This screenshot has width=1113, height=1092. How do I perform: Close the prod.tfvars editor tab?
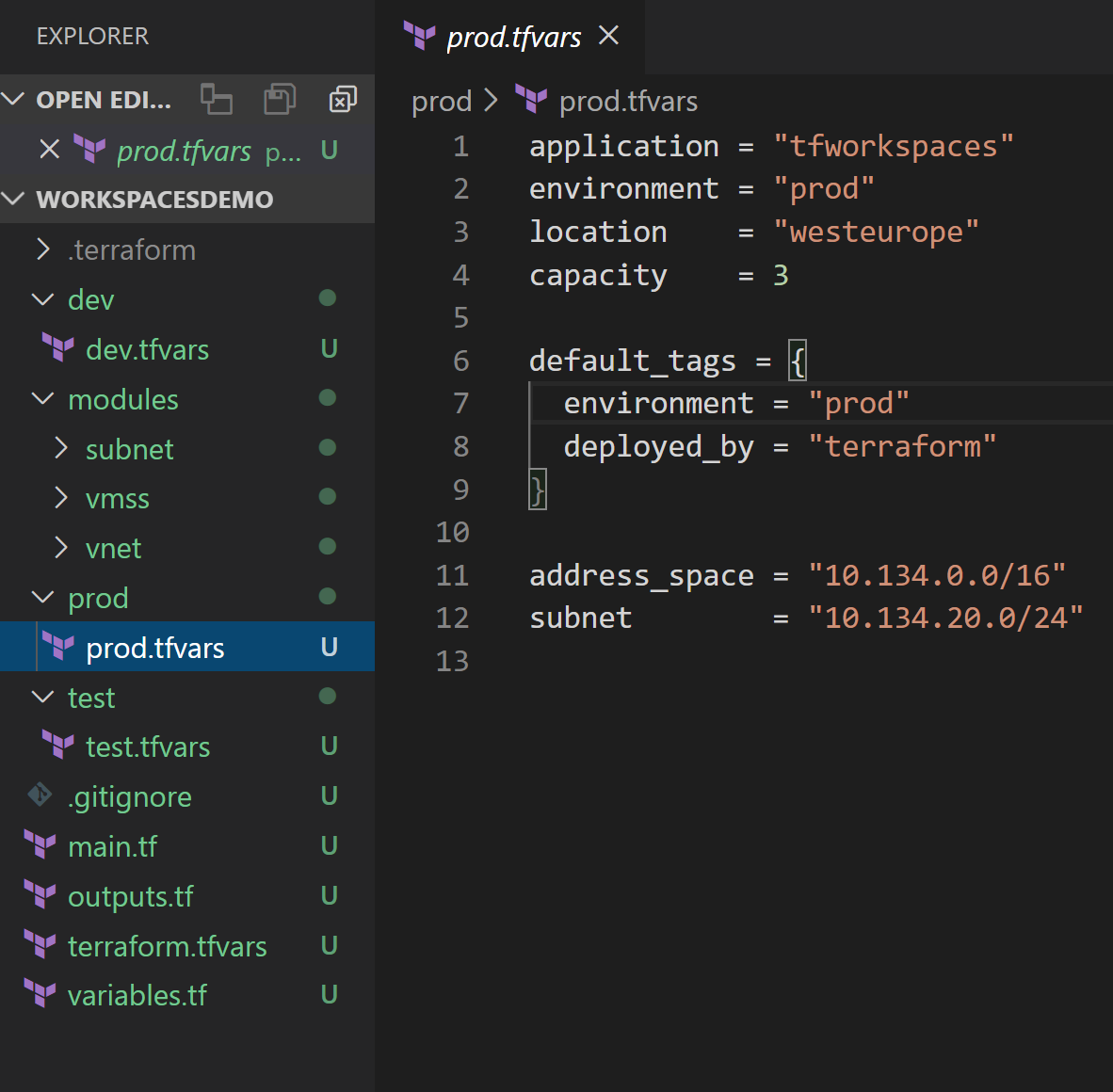click(x=609, y=36)
